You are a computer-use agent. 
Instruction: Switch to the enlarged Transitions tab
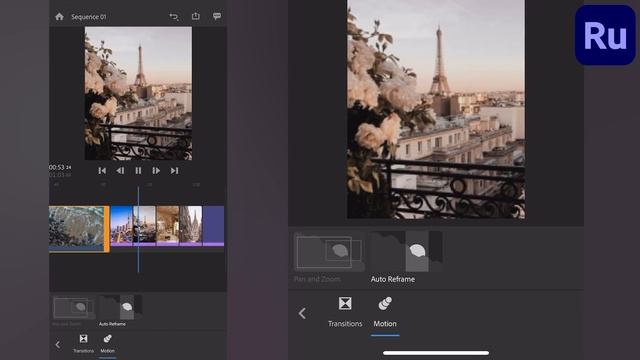coord(345,312)
